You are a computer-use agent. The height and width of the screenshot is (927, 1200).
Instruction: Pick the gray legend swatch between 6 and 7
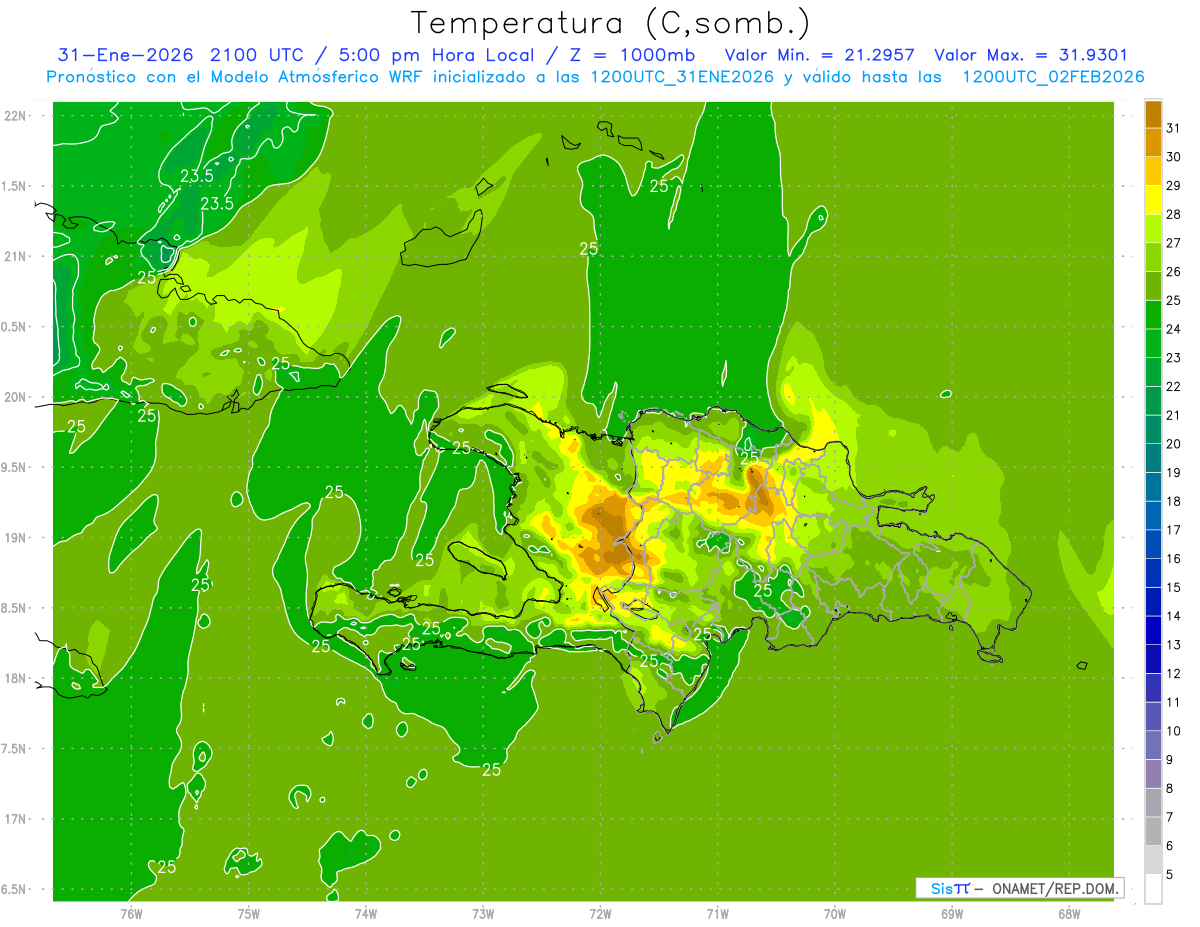[1153, 832]
